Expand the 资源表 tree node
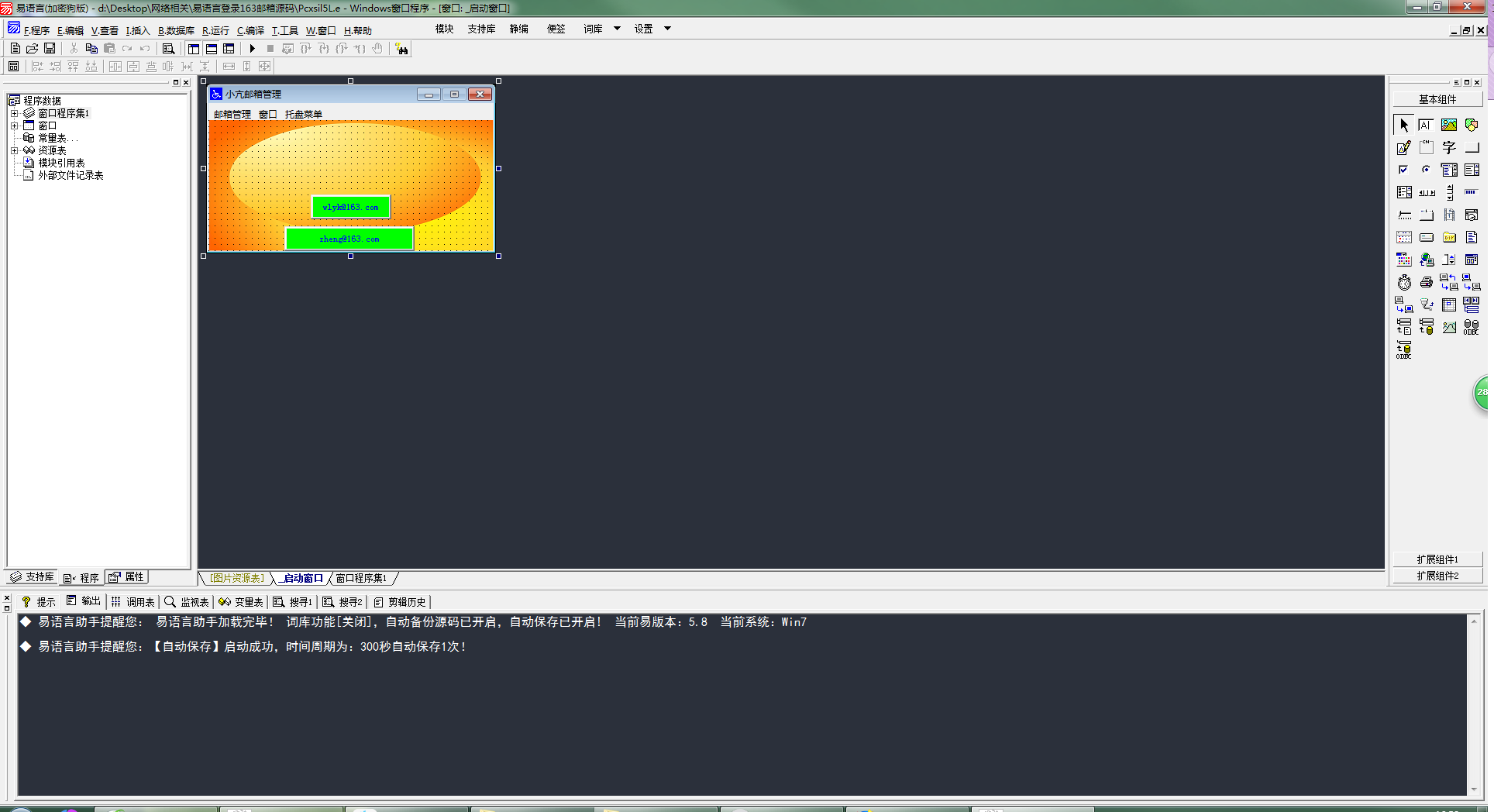This screenshot has width=1494, height=812. pyautogui.click(x=14, y=150)
